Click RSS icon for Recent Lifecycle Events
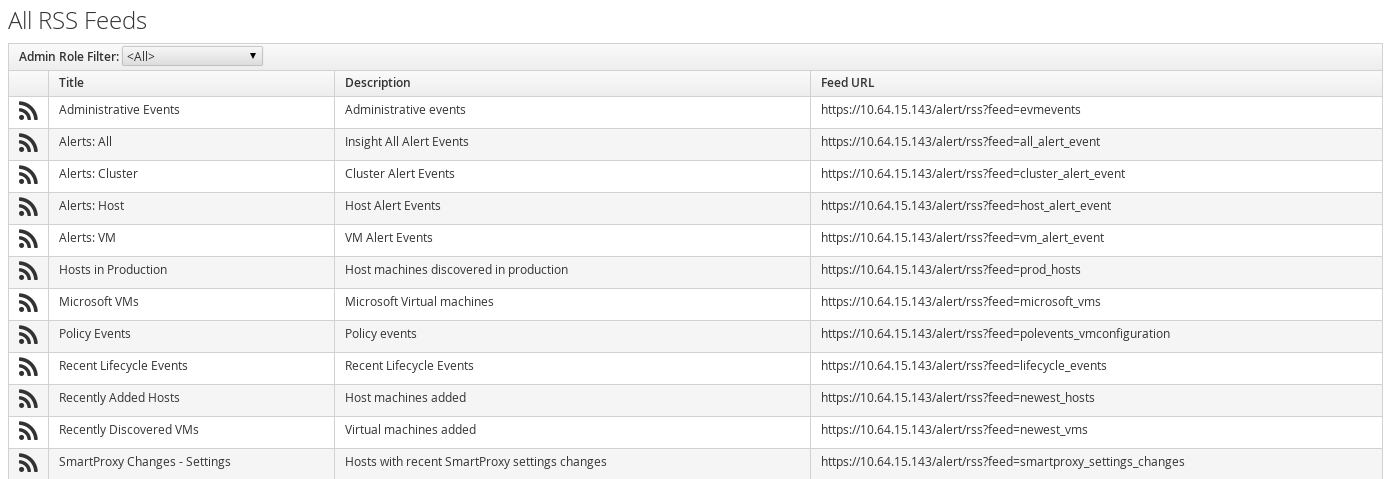 point(28,367)
